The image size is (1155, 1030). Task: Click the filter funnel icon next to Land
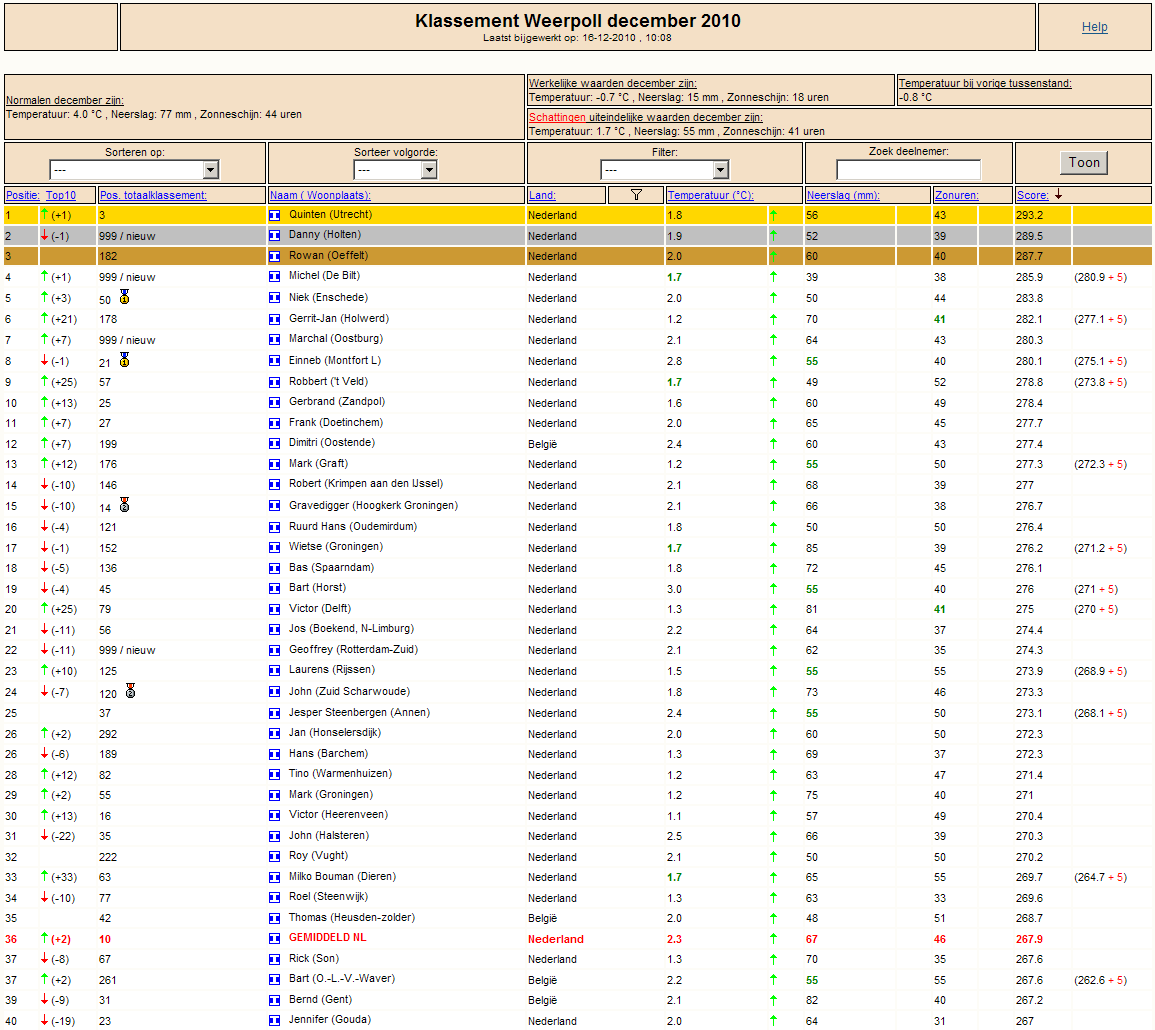click(x=636, y=195)
